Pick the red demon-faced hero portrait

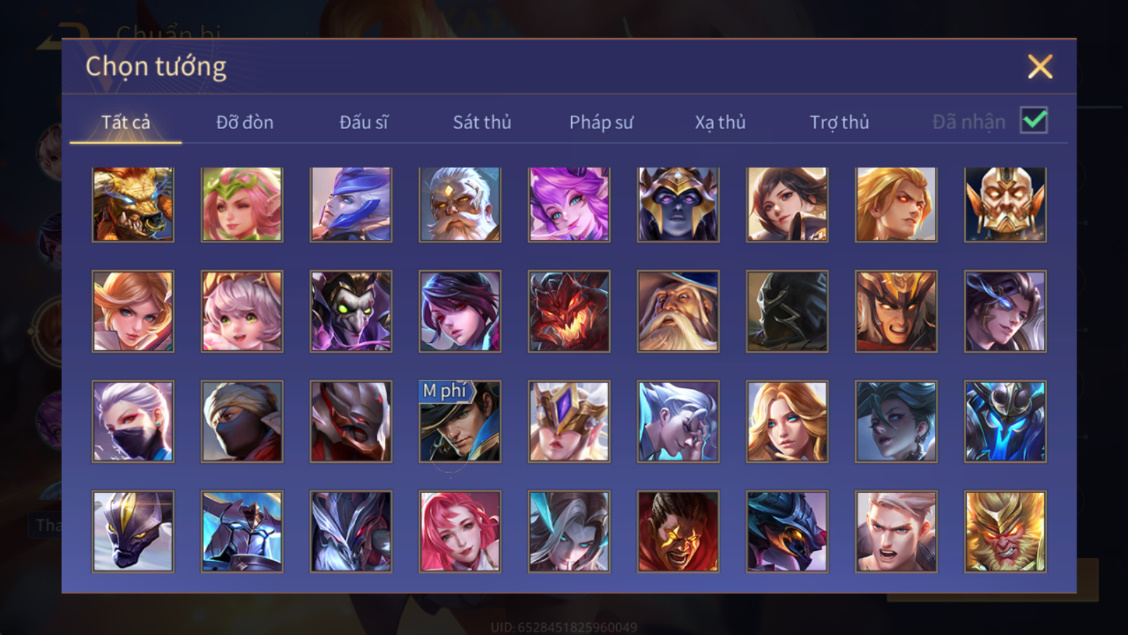569,311
